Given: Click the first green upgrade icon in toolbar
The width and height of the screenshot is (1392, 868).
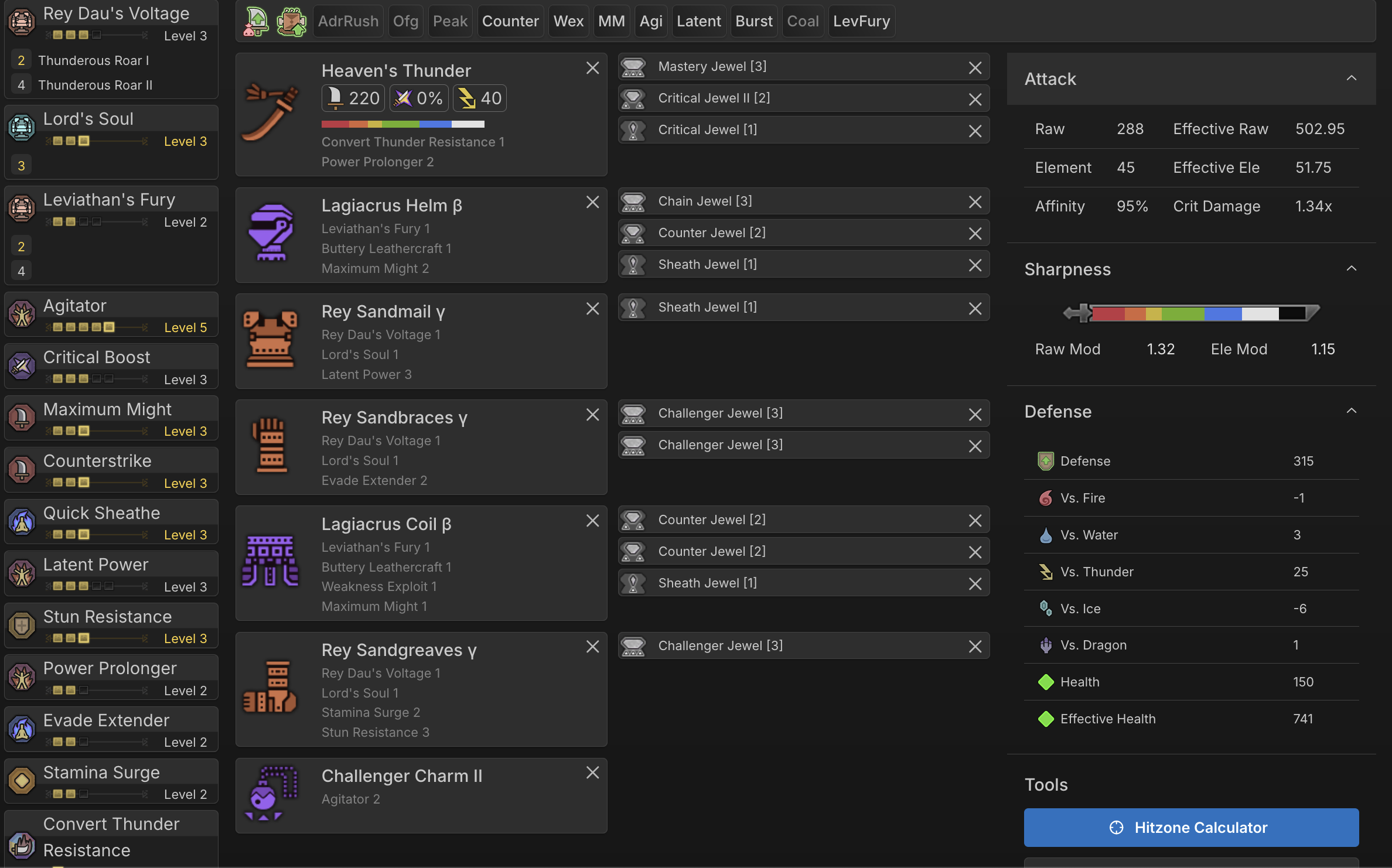Looking at the screenshot, I should (x=256, y=22).
